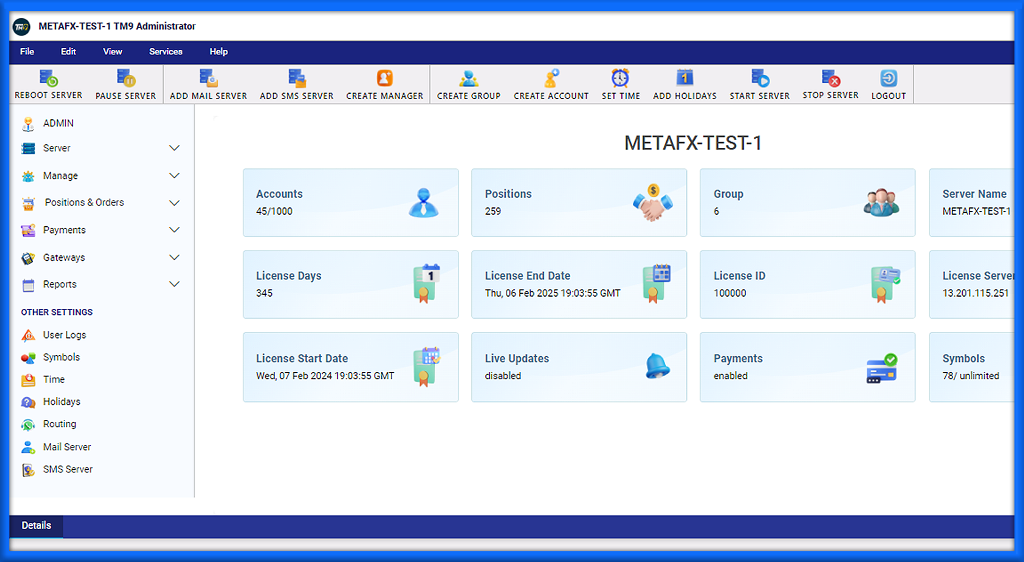
Task: Select the Live Updates status card
Action: [x=578, y=367]
